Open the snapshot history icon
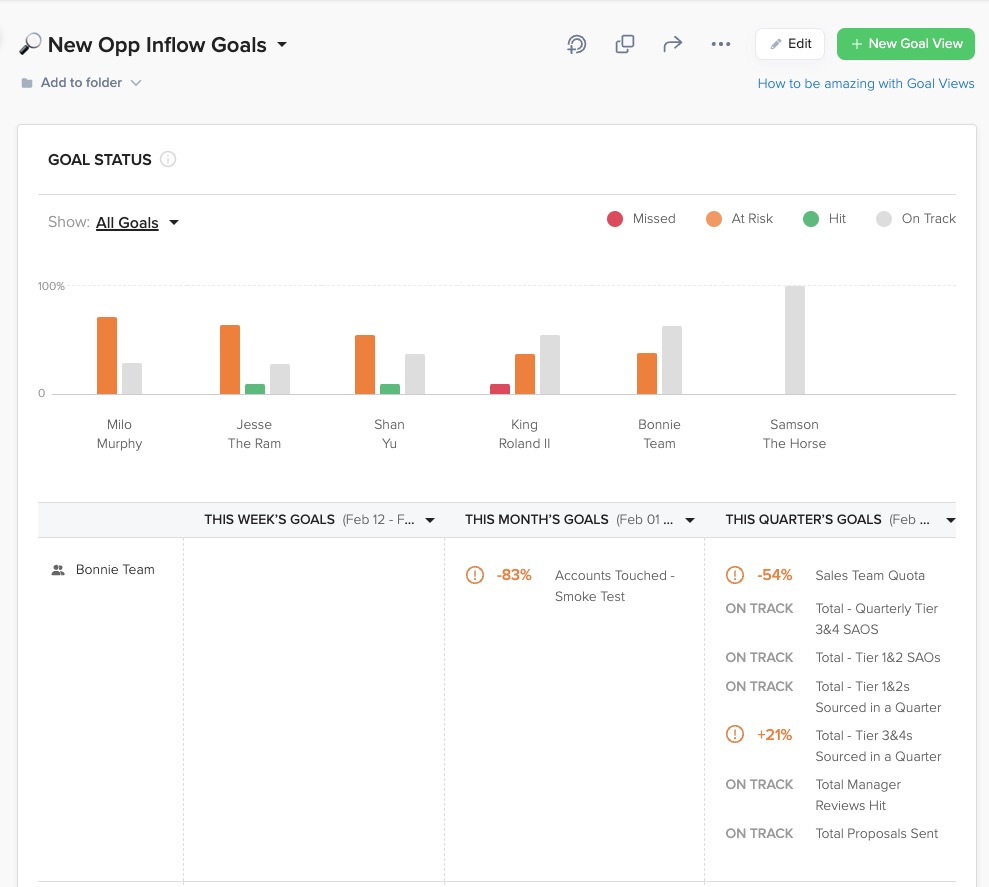This screenshot has width=989, height=887. pyautogui.click(x=577, y=44)
